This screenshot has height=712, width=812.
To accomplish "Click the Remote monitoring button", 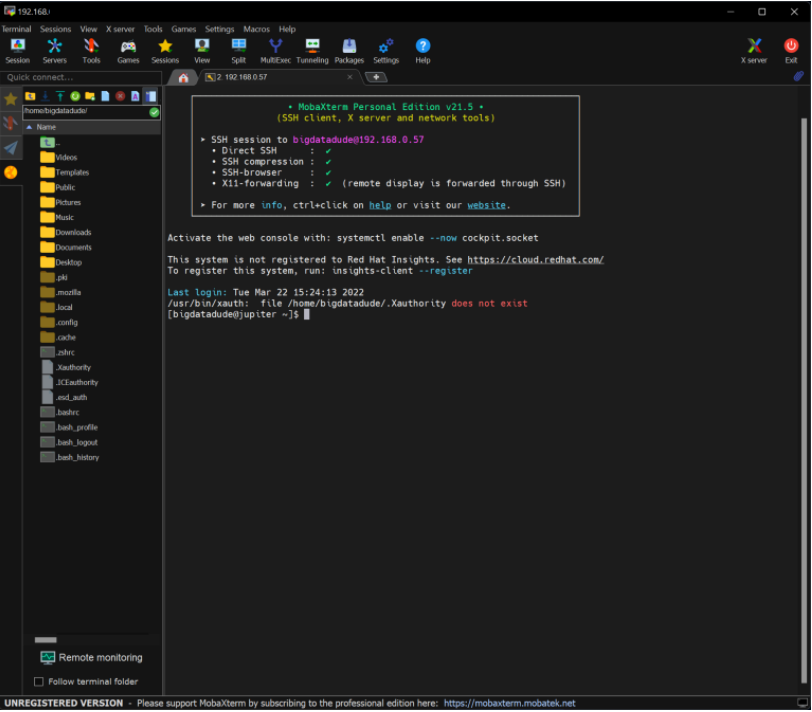I will coord(91,658).
